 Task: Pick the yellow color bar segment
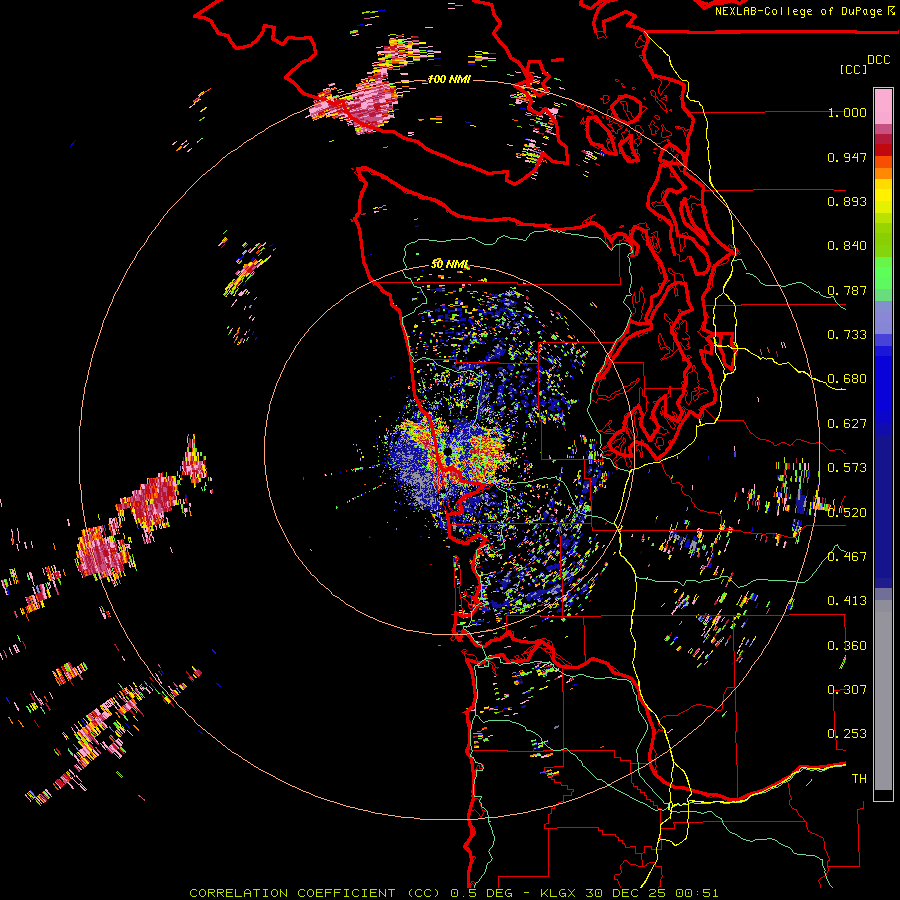[x=883, y=196]
